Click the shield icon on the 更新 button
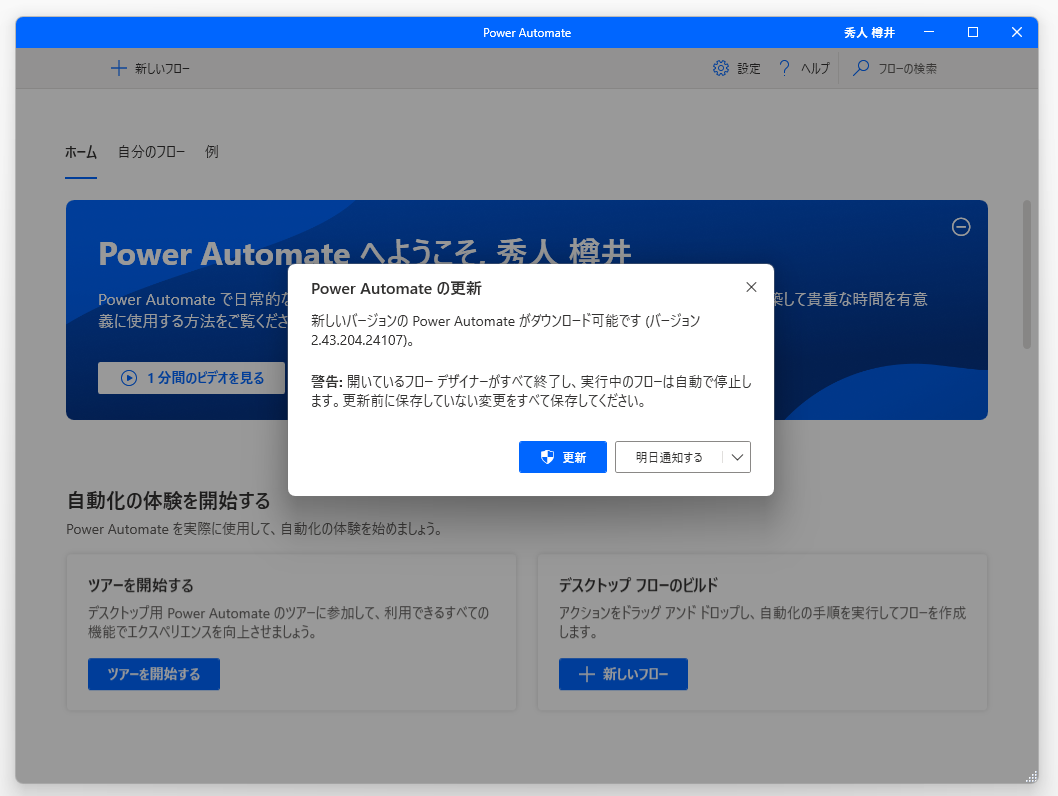This screenshot has height=796, width=1058. [546, 457]
